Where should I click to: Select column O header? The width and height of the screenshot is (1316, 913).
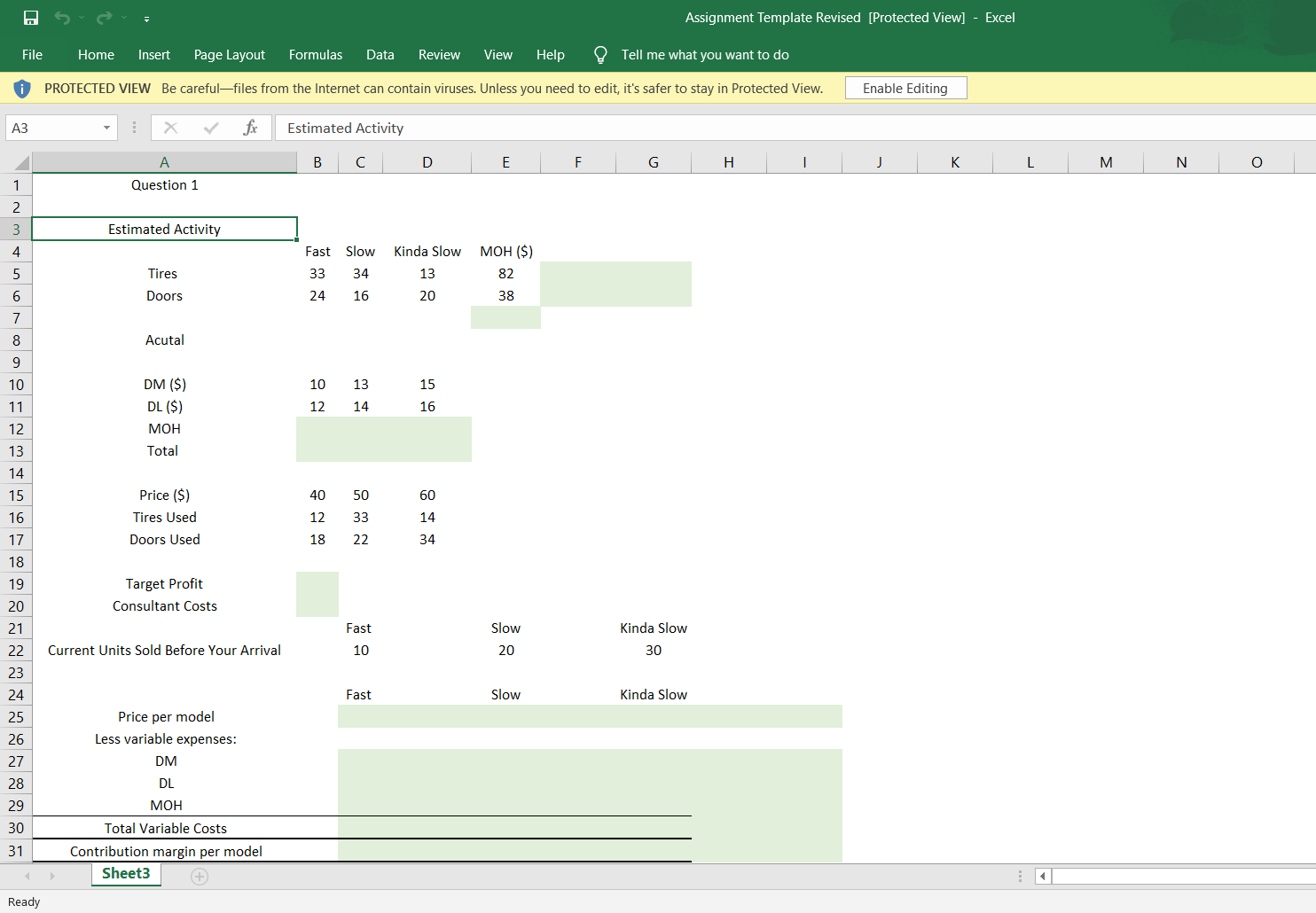tap(1257, 162)
